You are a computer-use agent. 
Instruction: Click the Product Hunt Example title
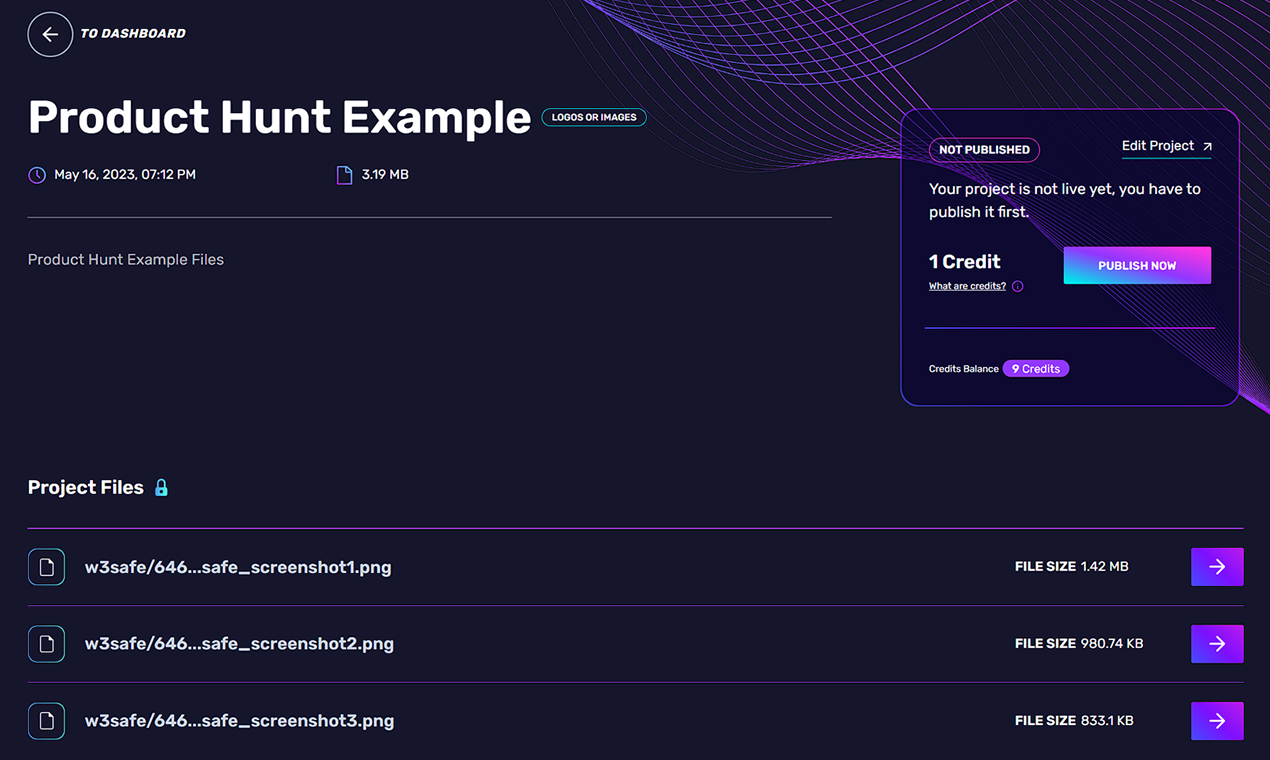pos(279,118)
